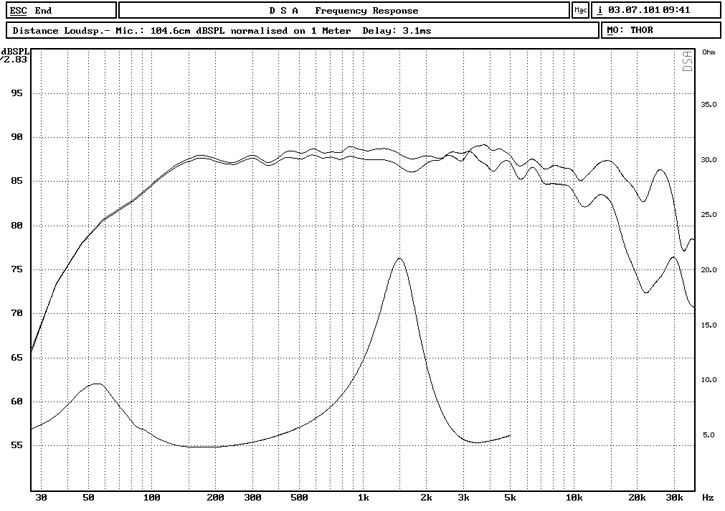Click the 70 value on the dB axis
The height and width of the screenshot is (511, 725).
(x=16, y=314)
